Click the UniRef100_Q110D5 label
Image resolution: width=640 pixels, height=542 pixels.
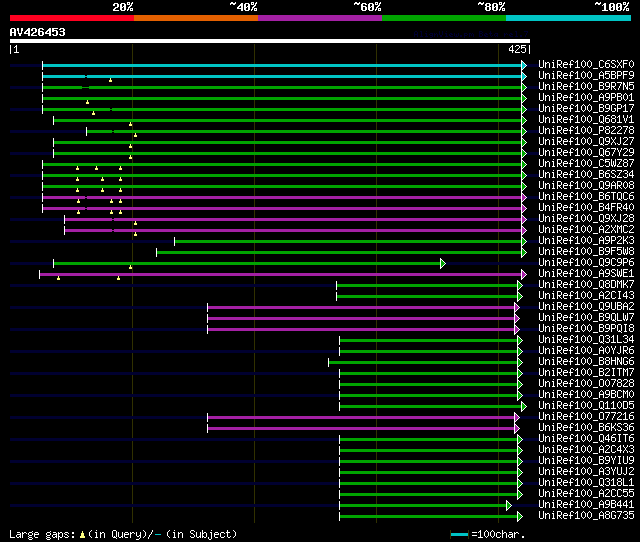pyautogui.click(x=586, y=406)
